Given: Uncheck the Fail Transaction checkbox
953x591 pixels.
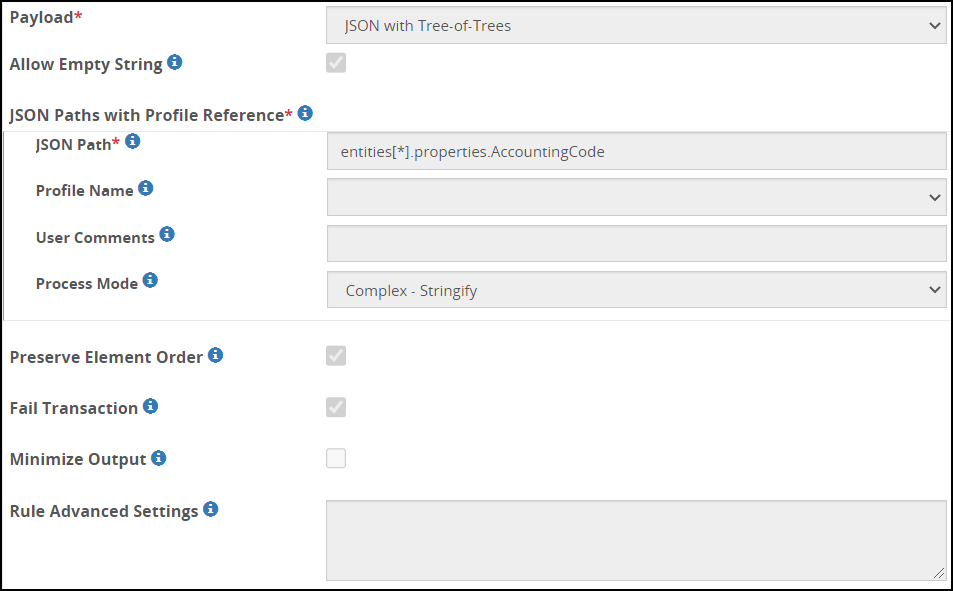Looking at the screenshot, I should pyautogui.click(x=336, y=407).
